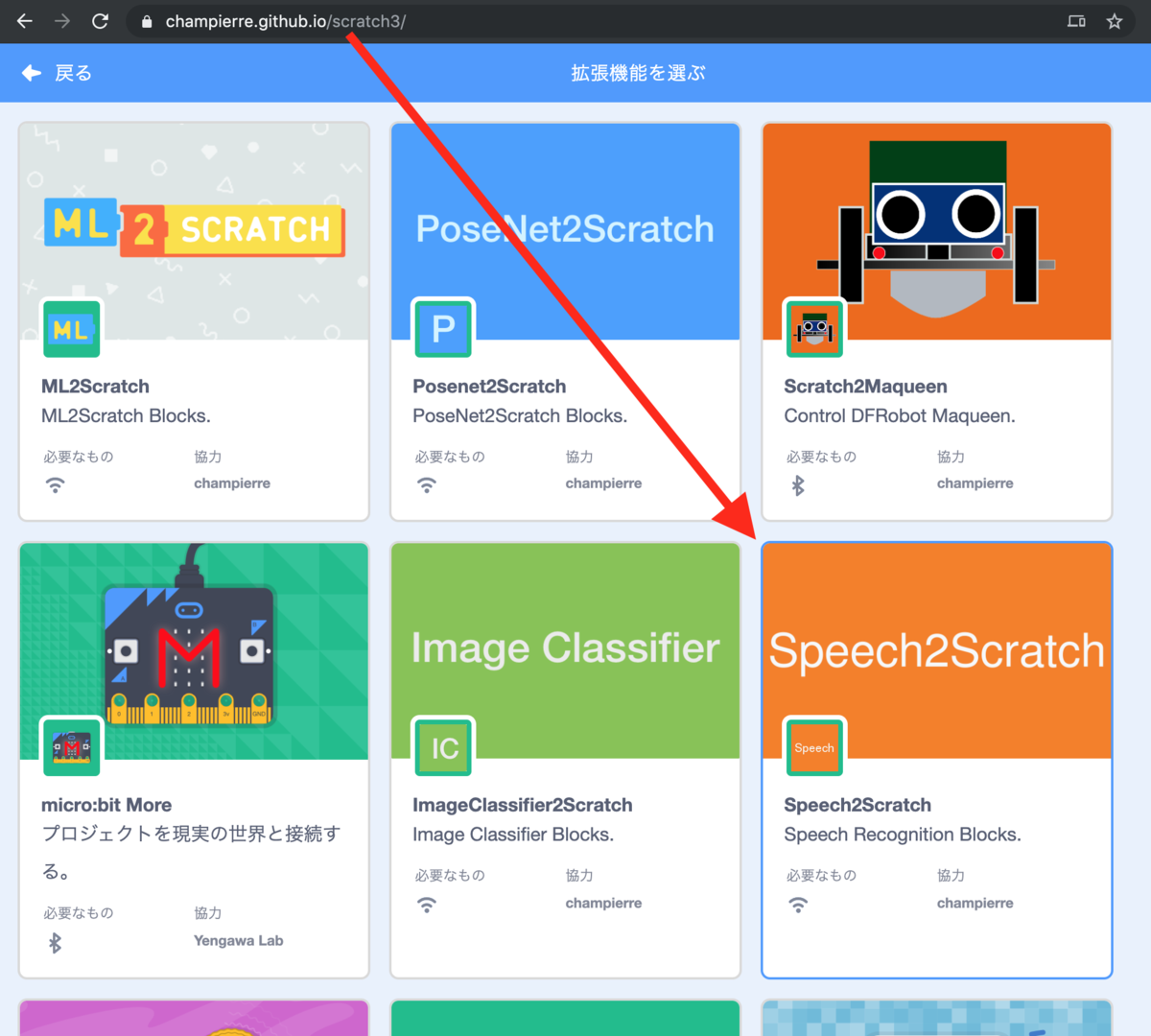Click the 戻る back button
This screenshot has width=1151, height=1036.
pyautogui.click(x=58, y=72)
